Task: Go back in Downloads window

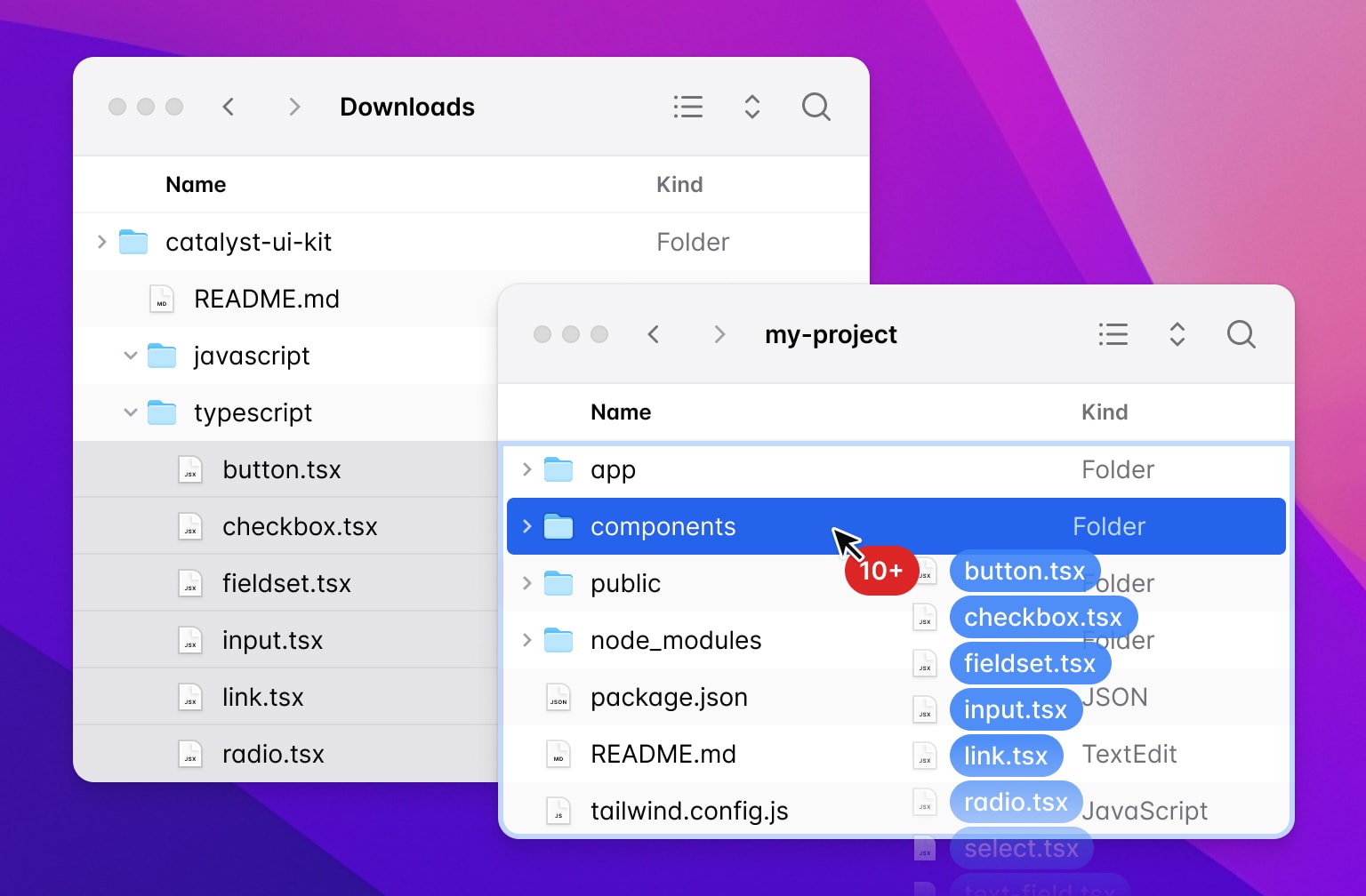Action: pos(229,107)
